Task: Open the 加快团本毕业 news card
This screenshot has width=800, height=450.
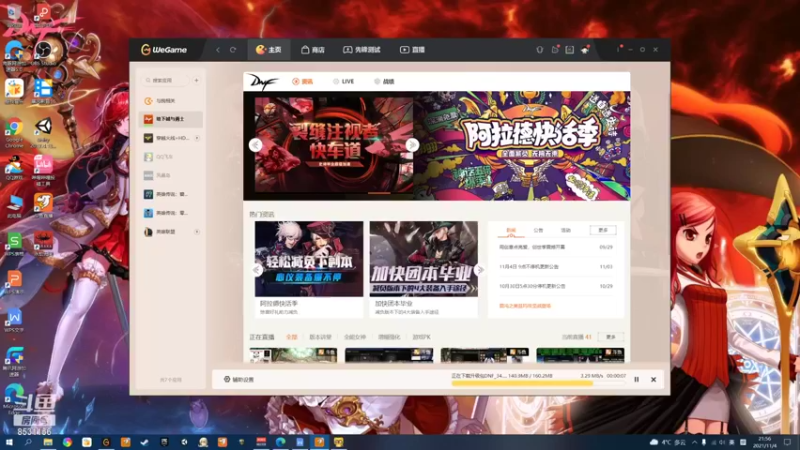Action: point(424,269)
